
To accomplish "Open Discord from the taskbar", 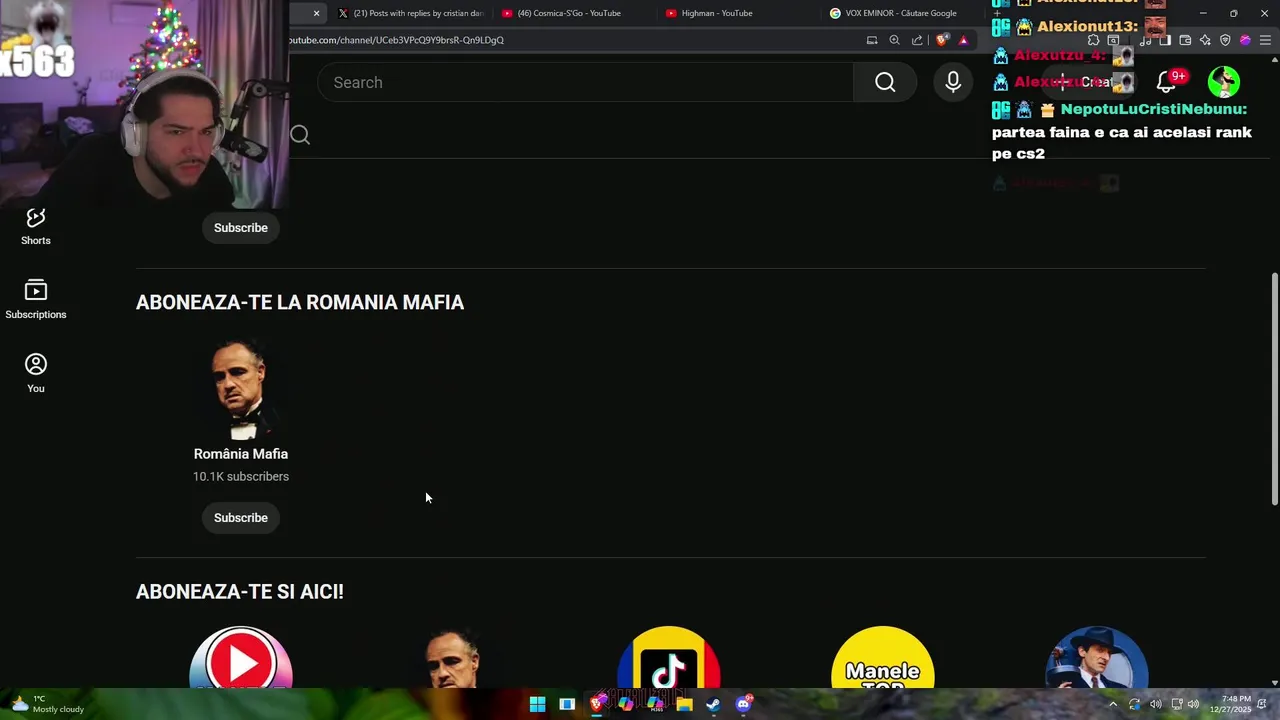I will [743, 704].
